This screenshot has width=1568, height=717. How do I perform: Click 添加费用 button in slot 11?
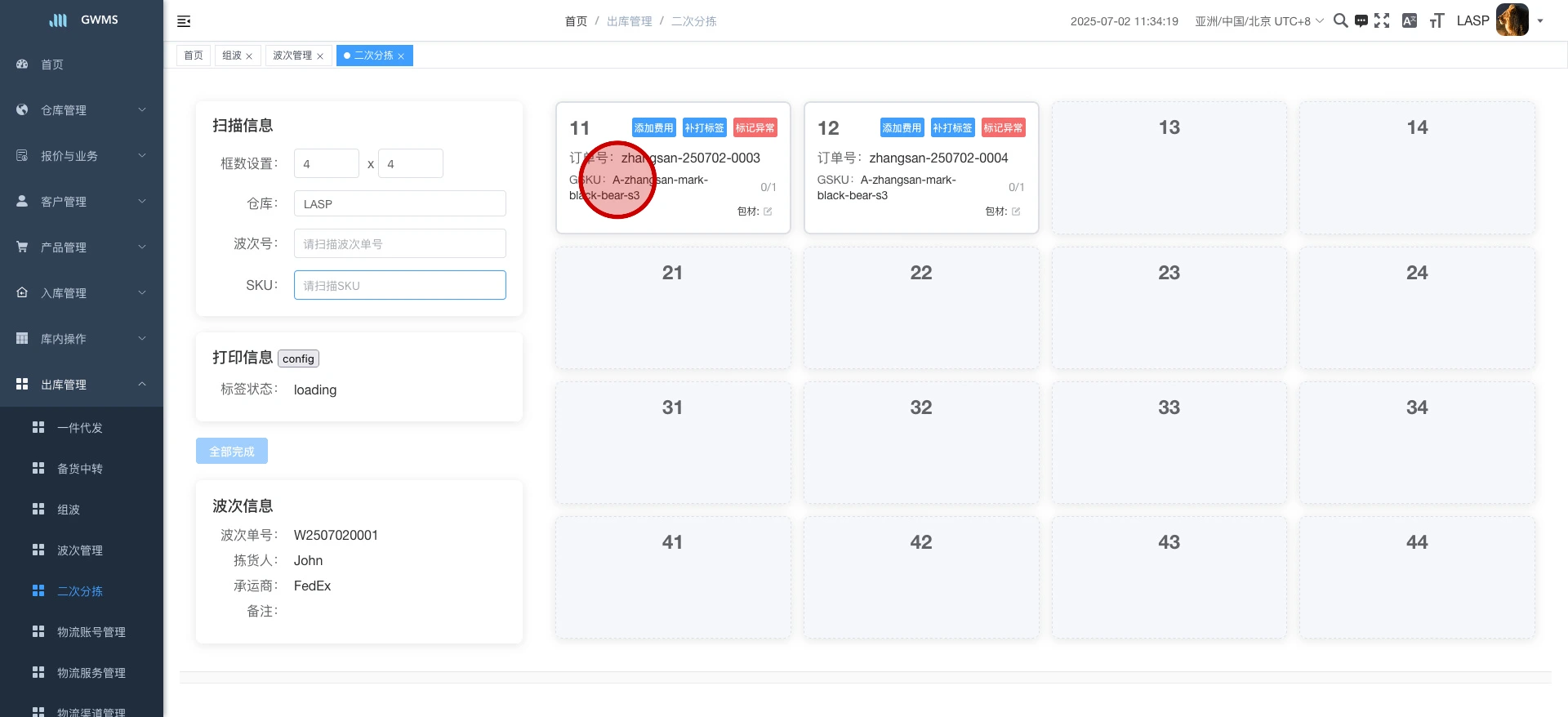pos(653,128)
